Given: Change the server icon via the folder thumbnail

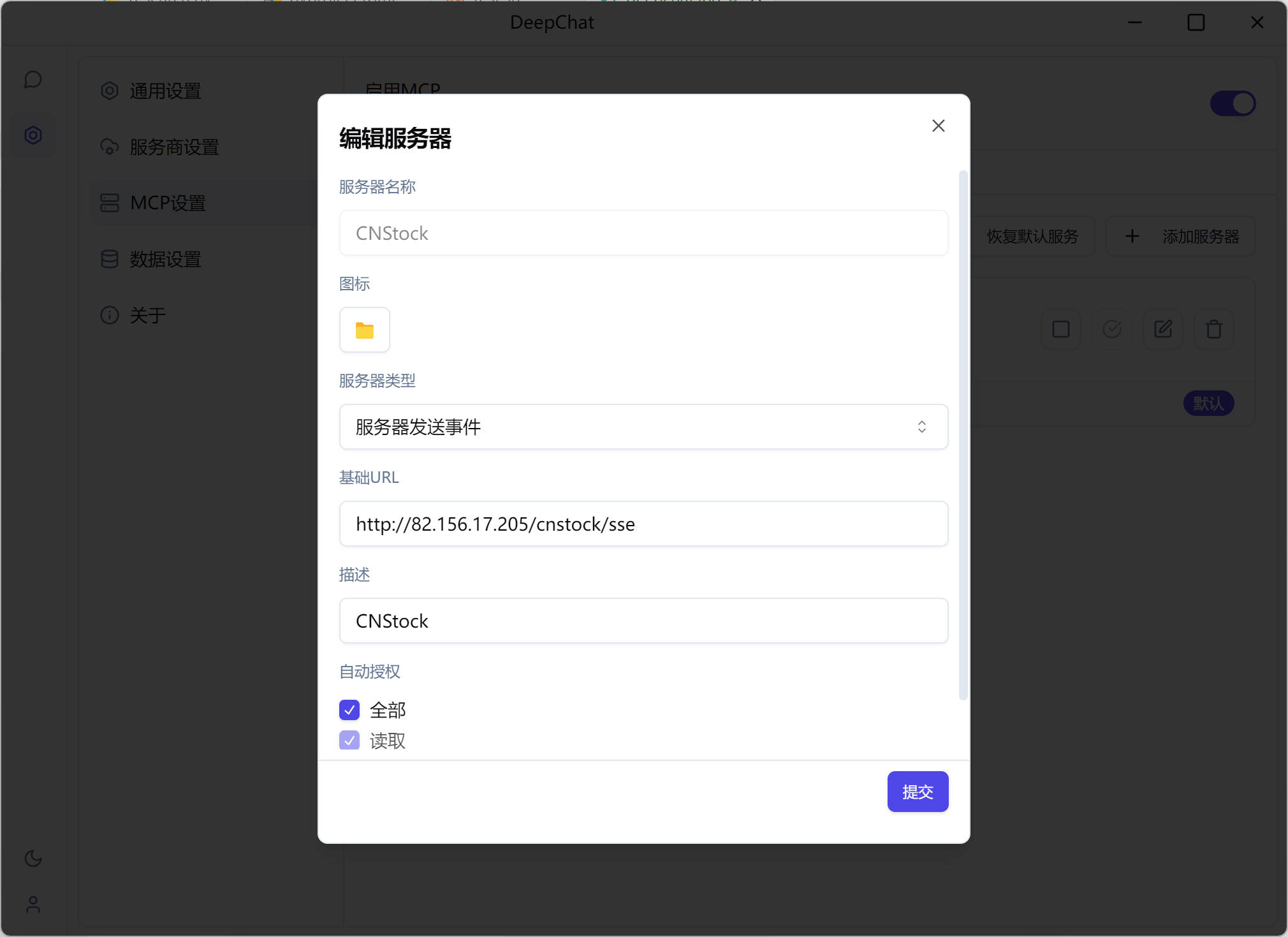Looking at the screenshot, I should pos(363,330).
